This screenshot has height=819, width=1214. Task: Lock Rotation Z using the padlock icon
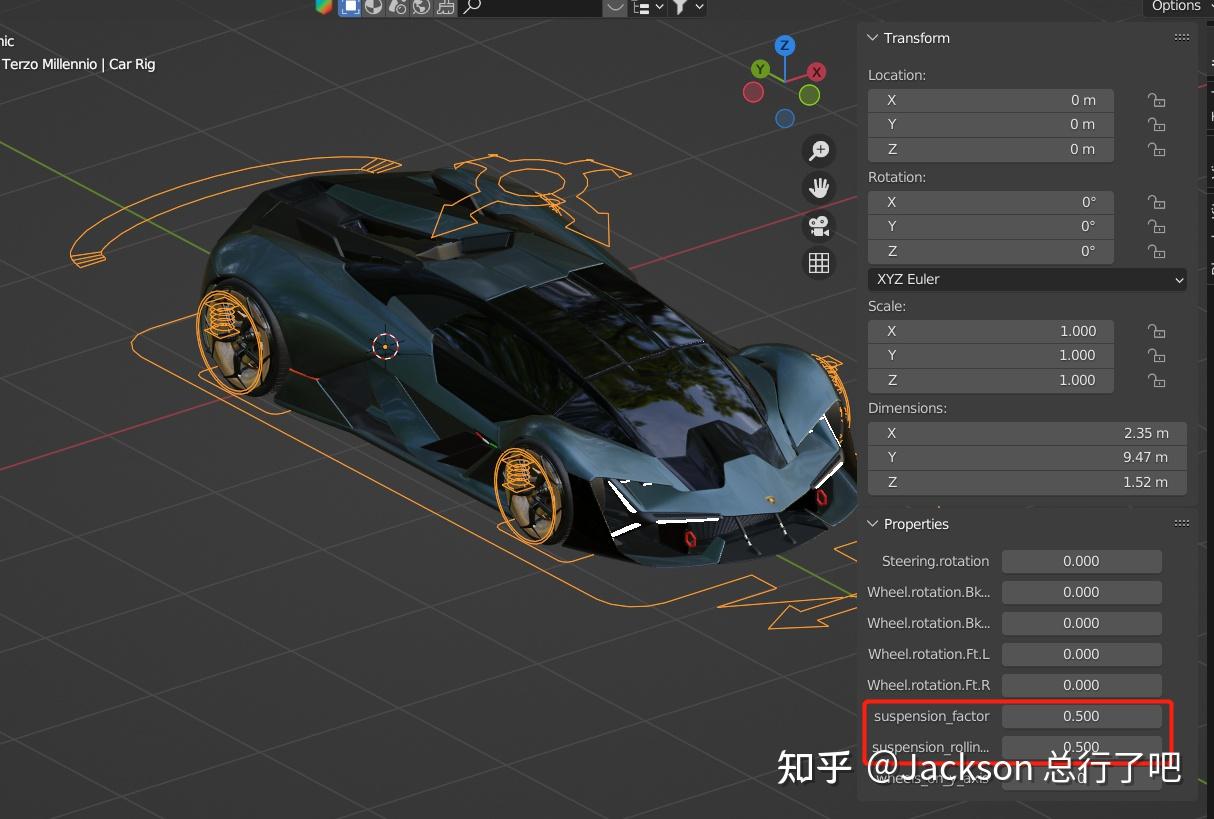point(1156,251)
